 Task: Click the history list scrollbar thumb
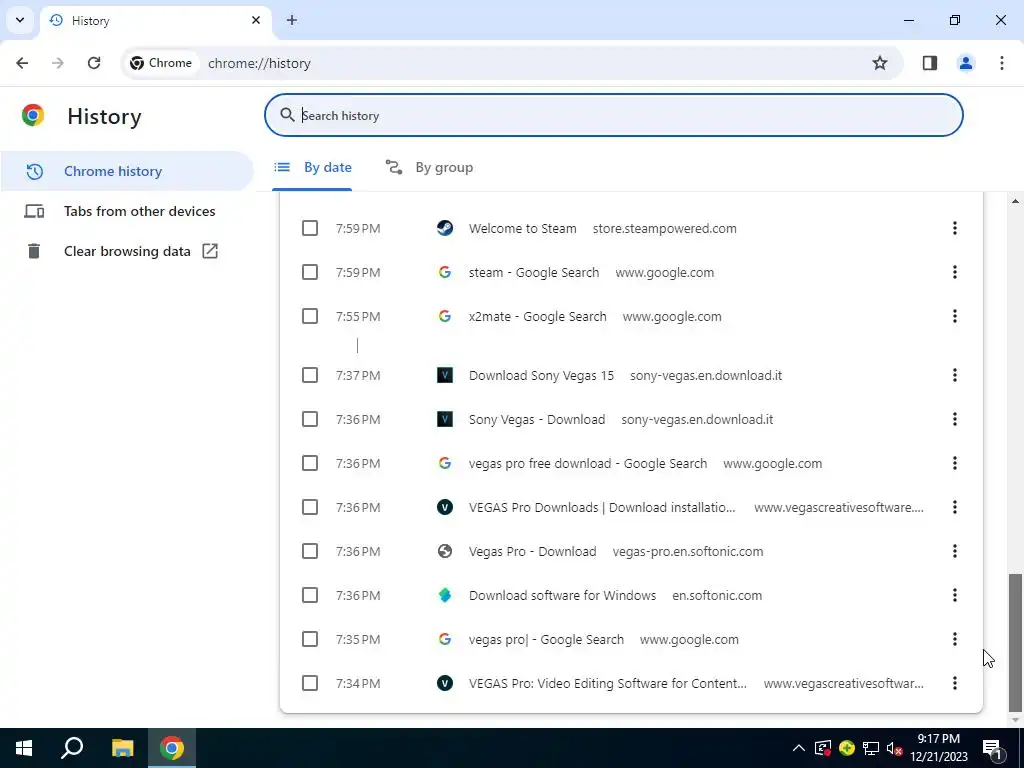coord(1014,642)
